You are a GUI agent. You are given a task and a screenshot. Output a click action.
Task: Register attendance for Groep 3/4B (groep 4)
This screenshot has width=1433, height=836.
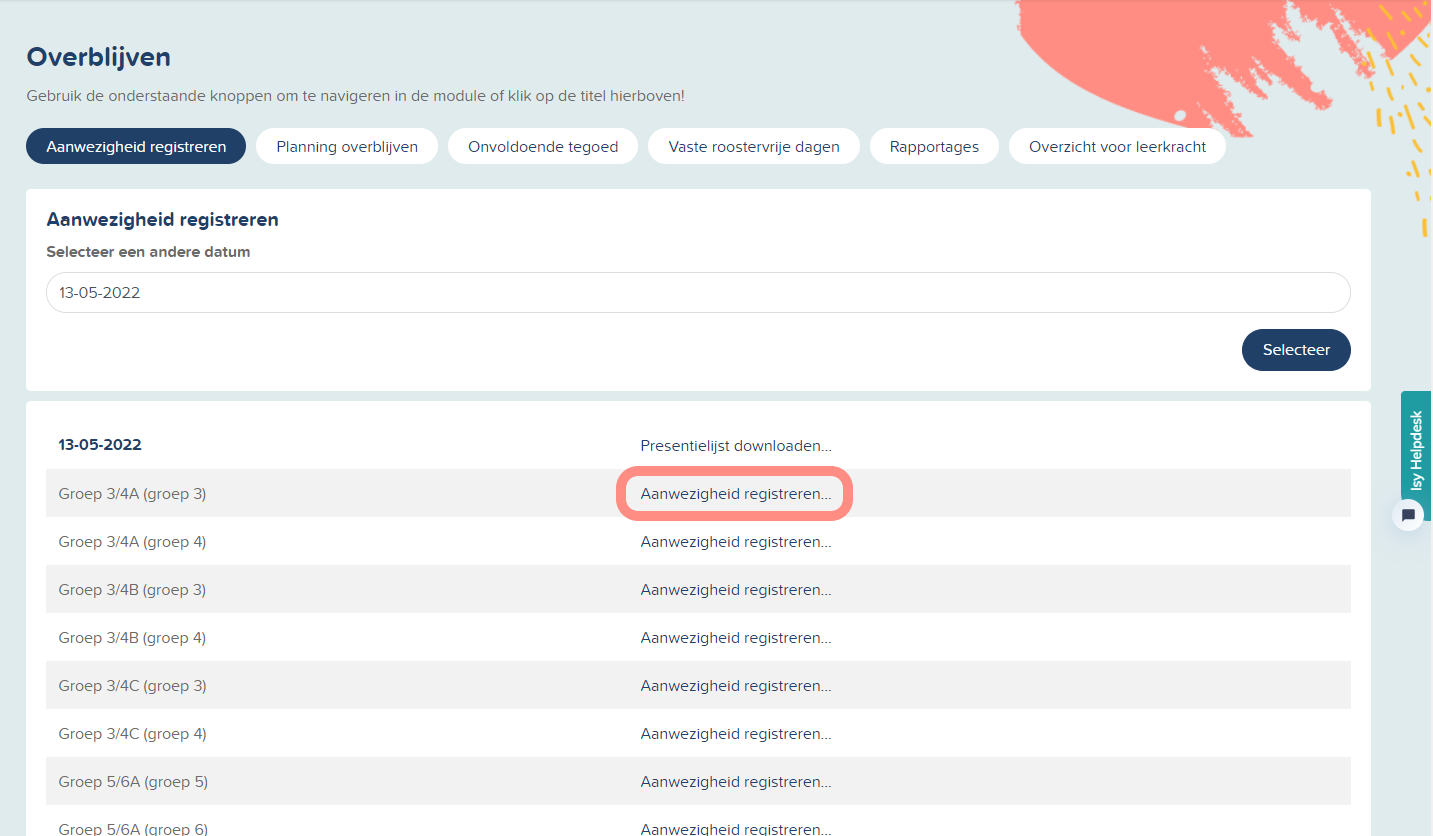click(x=736, y=637)
